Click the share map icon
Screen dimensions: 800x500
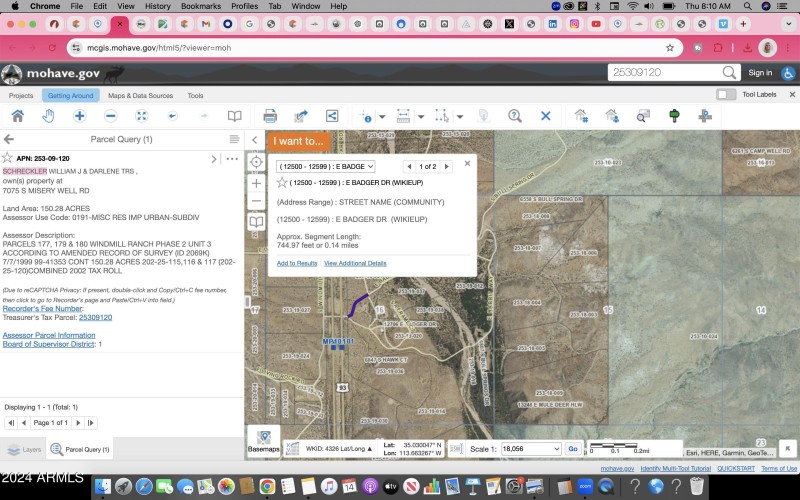point(332,116)
